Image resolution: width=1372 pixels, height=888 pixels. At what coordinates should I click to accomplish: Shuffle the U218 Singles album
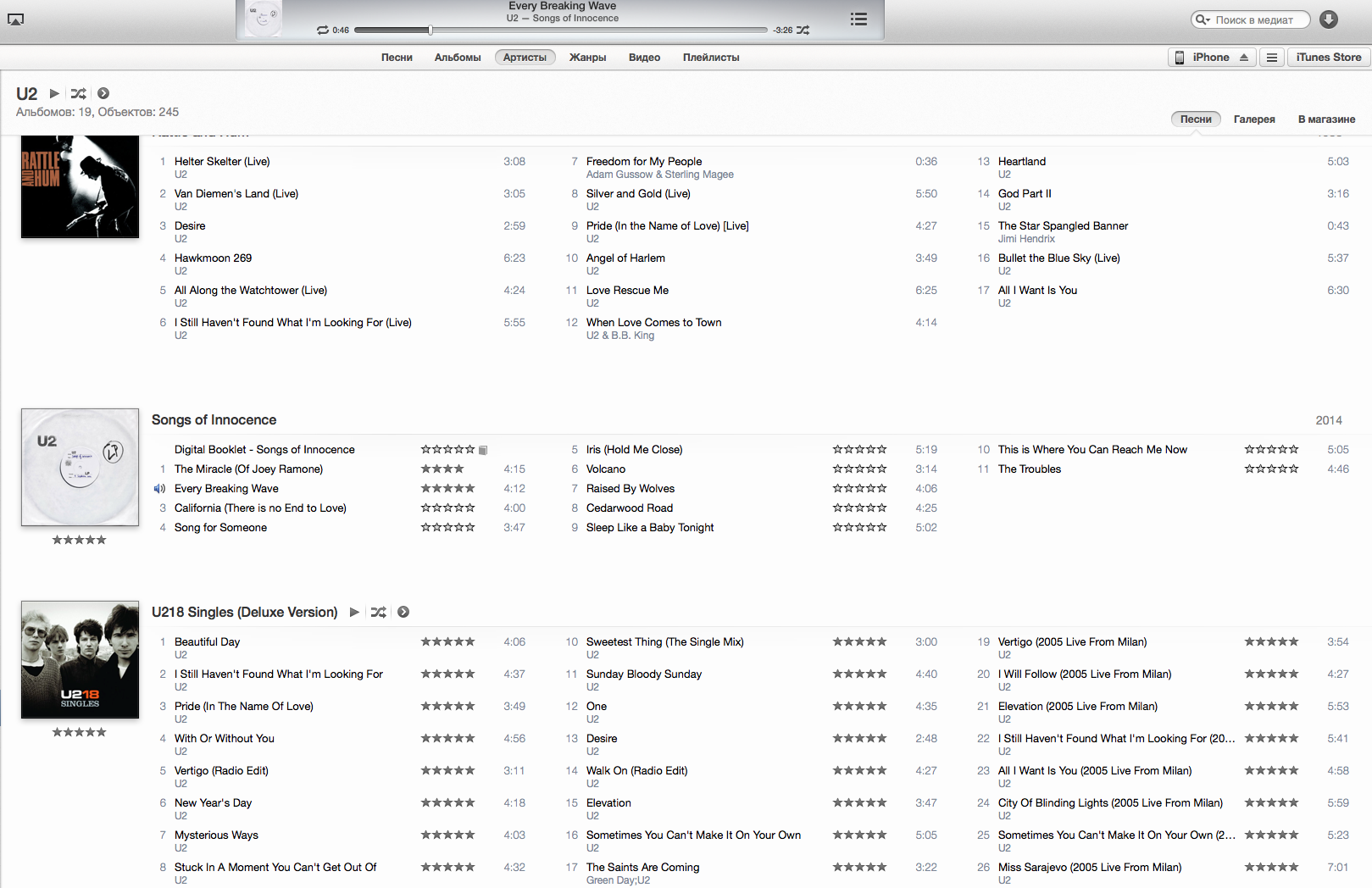(378, 612)
